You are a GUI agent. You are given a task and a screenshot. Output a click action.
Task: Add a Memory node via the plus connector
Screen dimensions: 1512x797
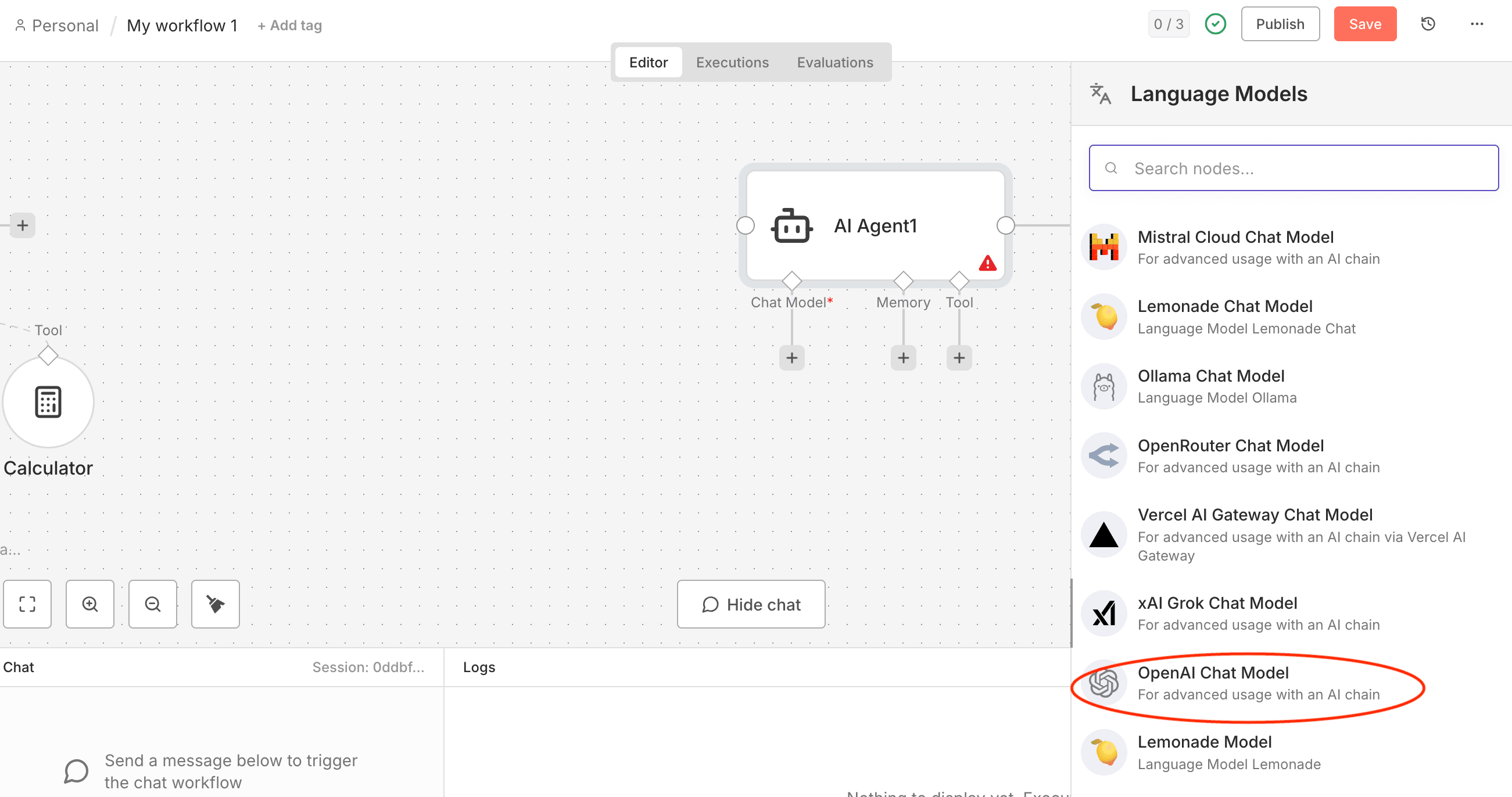pos(903,357)
